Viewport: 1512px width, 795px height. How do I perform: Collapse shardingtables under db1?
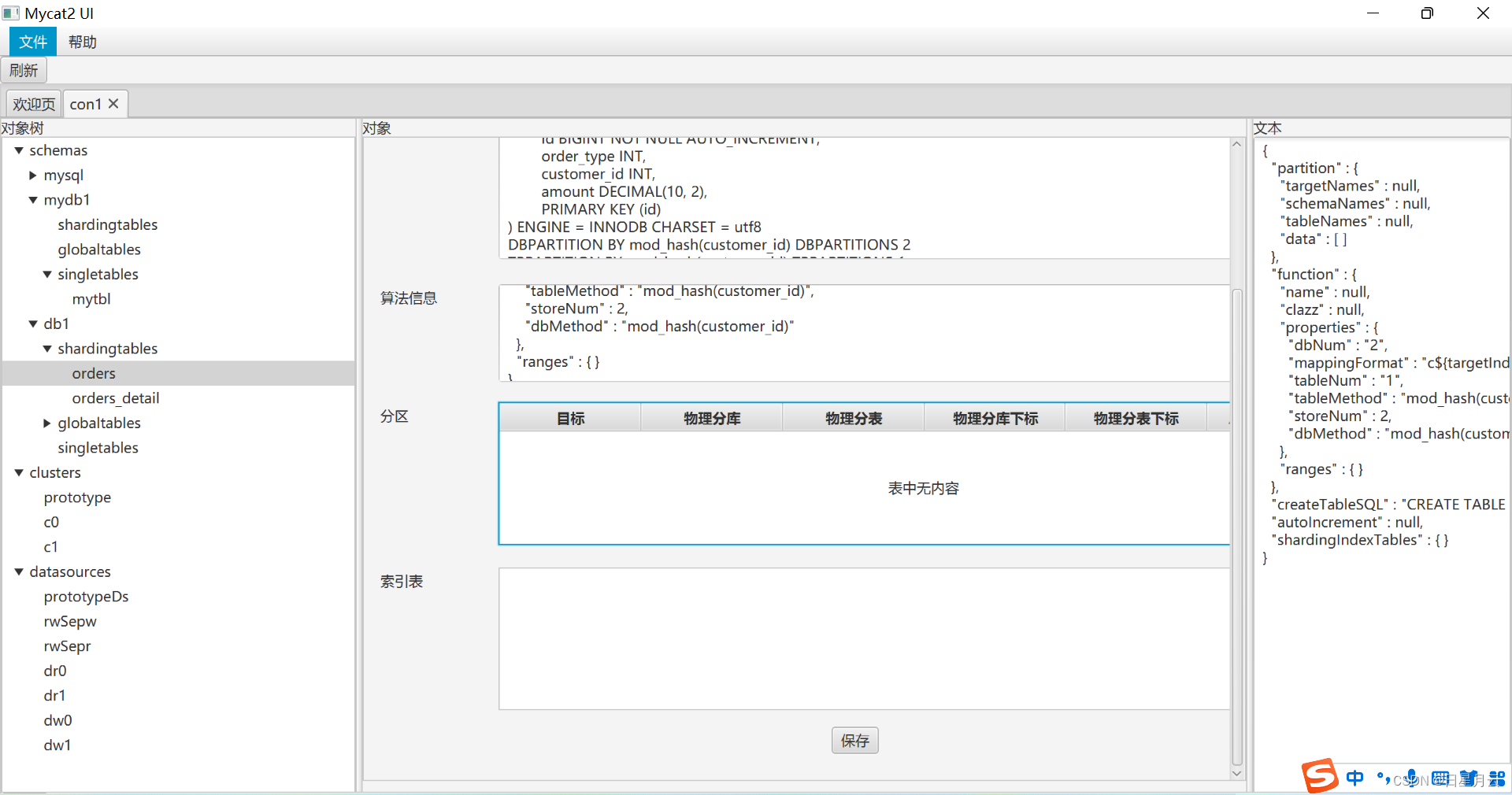tap(47, 349)
